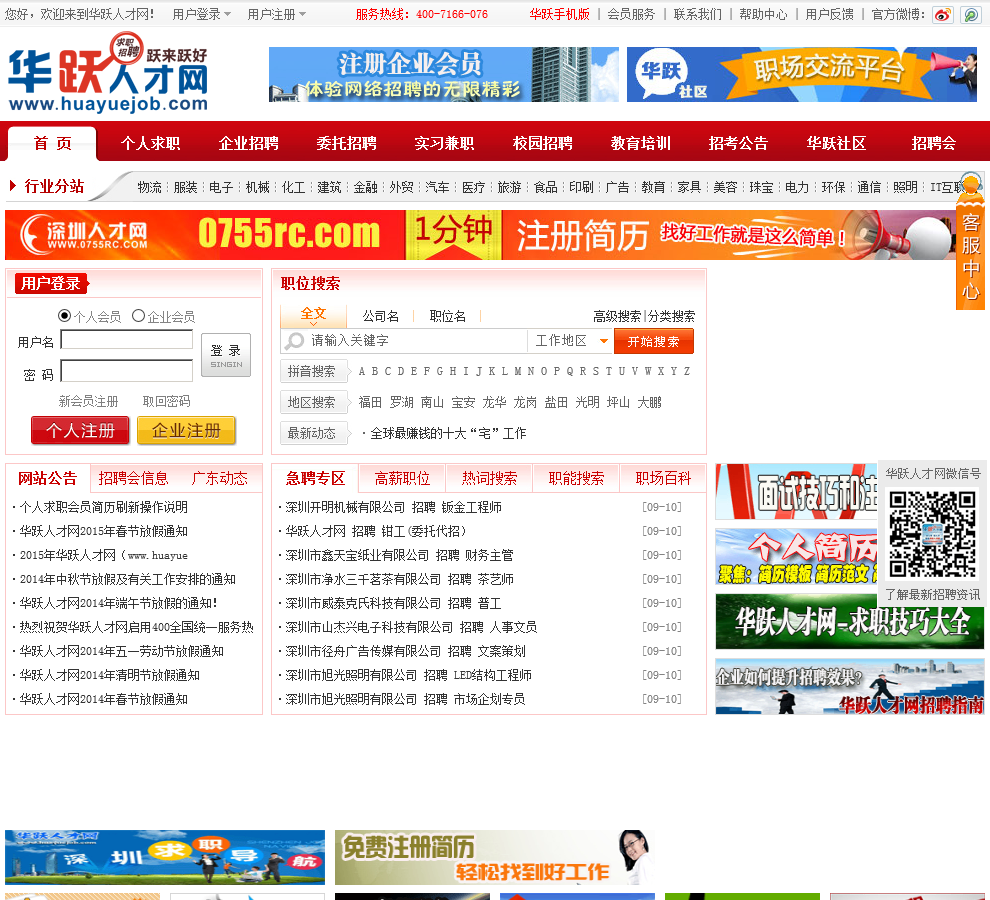Go to 个人求职 in main navigation
The height and width of the screenshot is (900, 990).
(150, 143)
